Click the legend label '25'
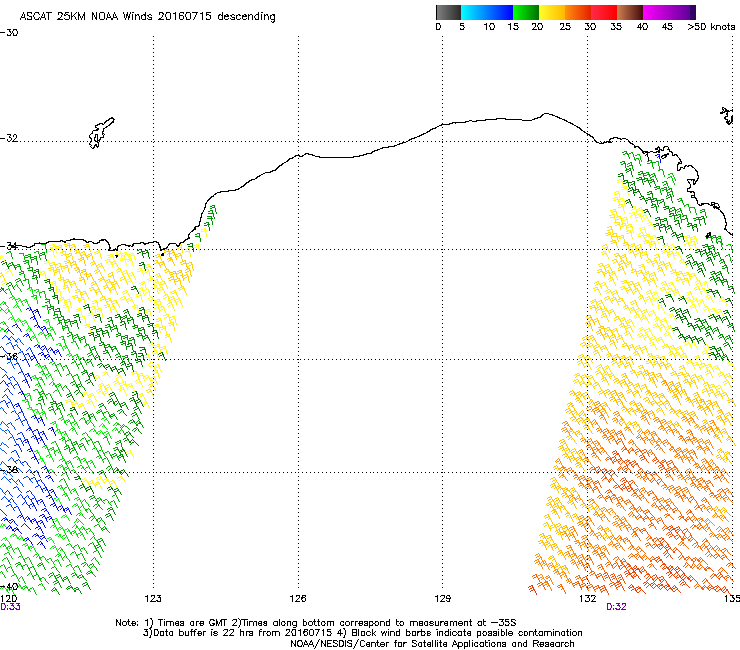This screenshot has width=740, height=650. click(x=565, y=26)
